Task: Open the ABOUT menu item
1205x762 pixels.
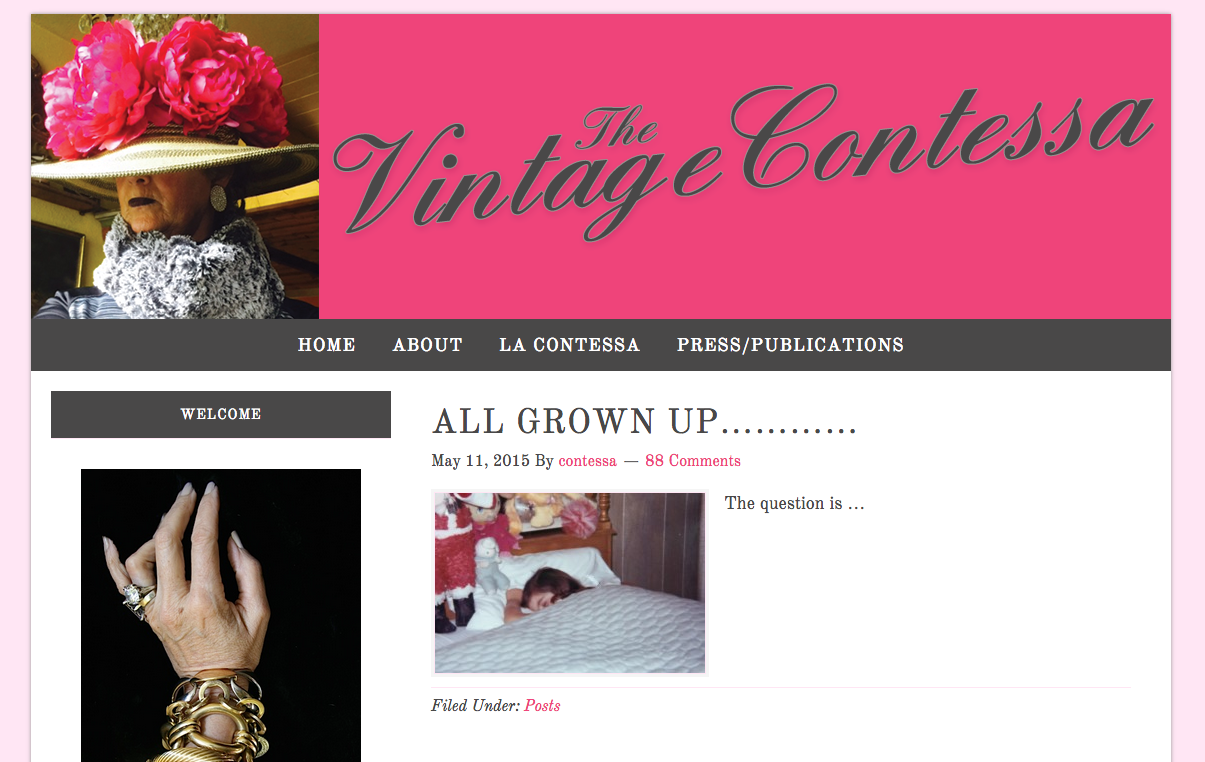Action: click(428, 345)
